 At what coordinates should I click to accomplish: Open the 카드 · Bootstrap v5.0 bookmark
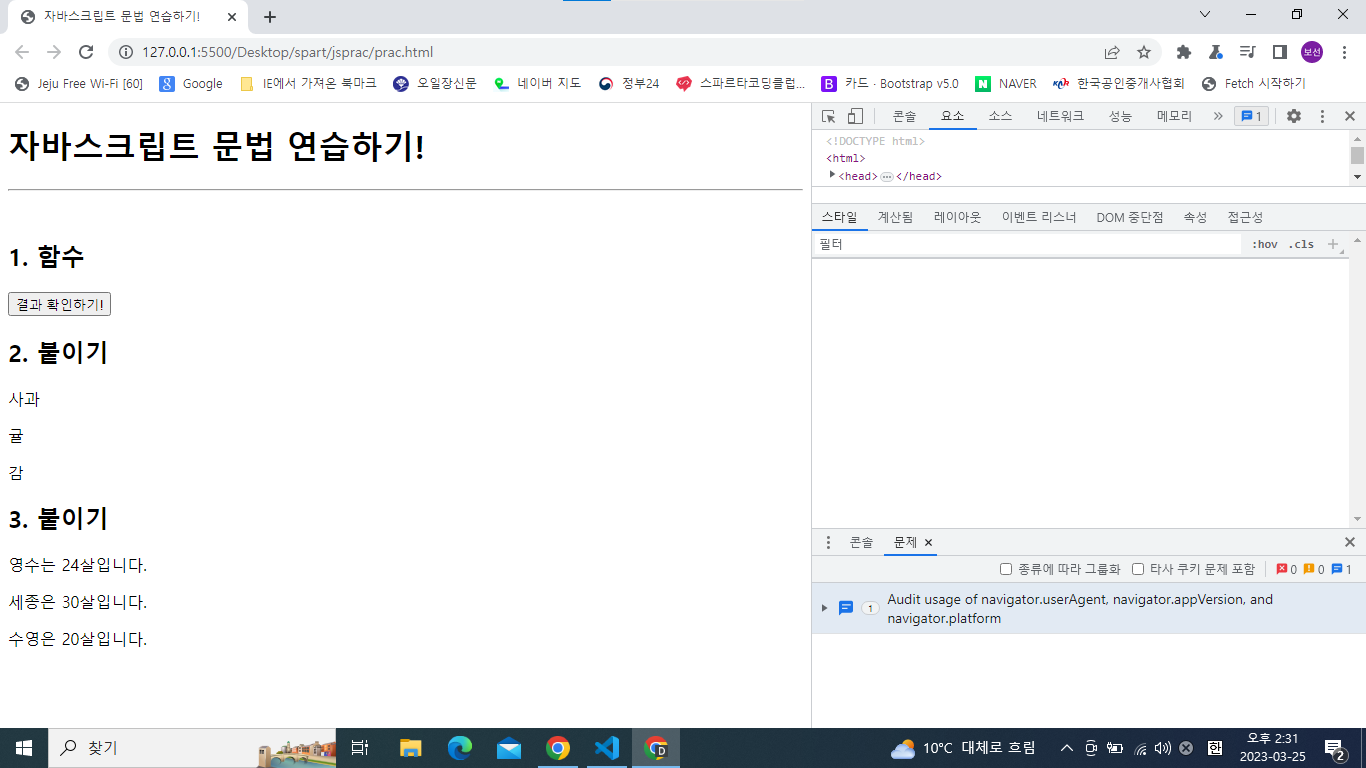(890, 84)
